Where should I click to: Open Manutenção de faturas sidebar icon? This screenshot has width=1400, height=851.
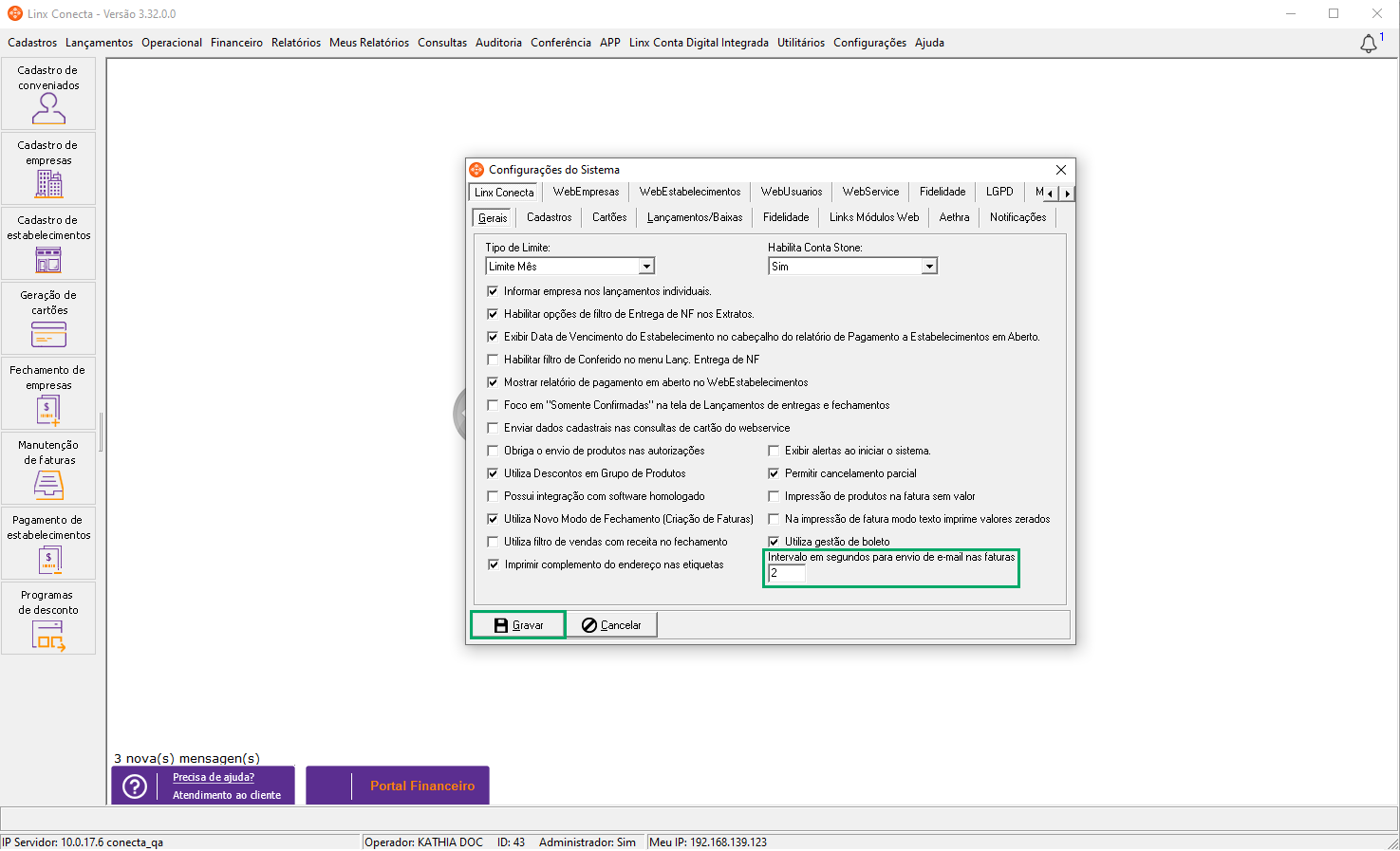(x=48, y=468)
